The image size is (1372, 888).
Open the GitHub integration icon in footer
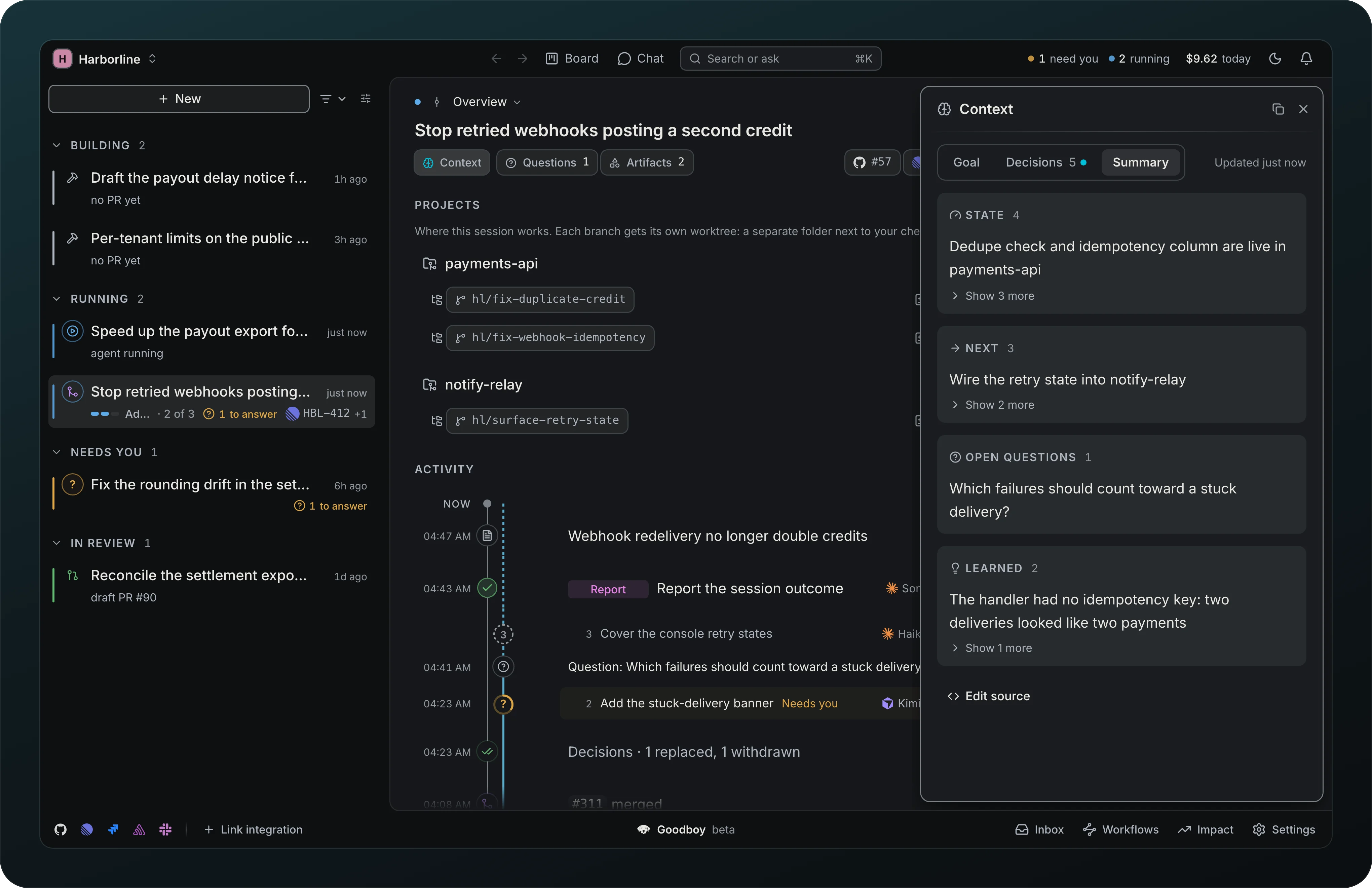click(x=61, y=829)
